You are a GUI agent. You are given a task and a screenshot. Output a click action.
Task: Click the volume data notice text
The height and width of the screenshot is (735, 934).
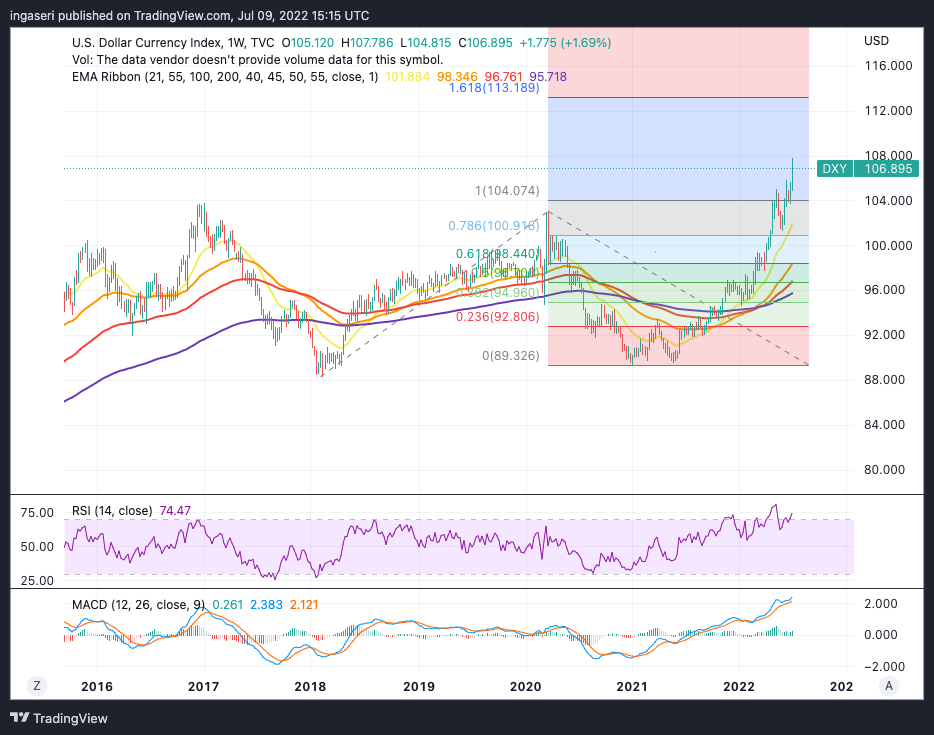pos(257,60)
